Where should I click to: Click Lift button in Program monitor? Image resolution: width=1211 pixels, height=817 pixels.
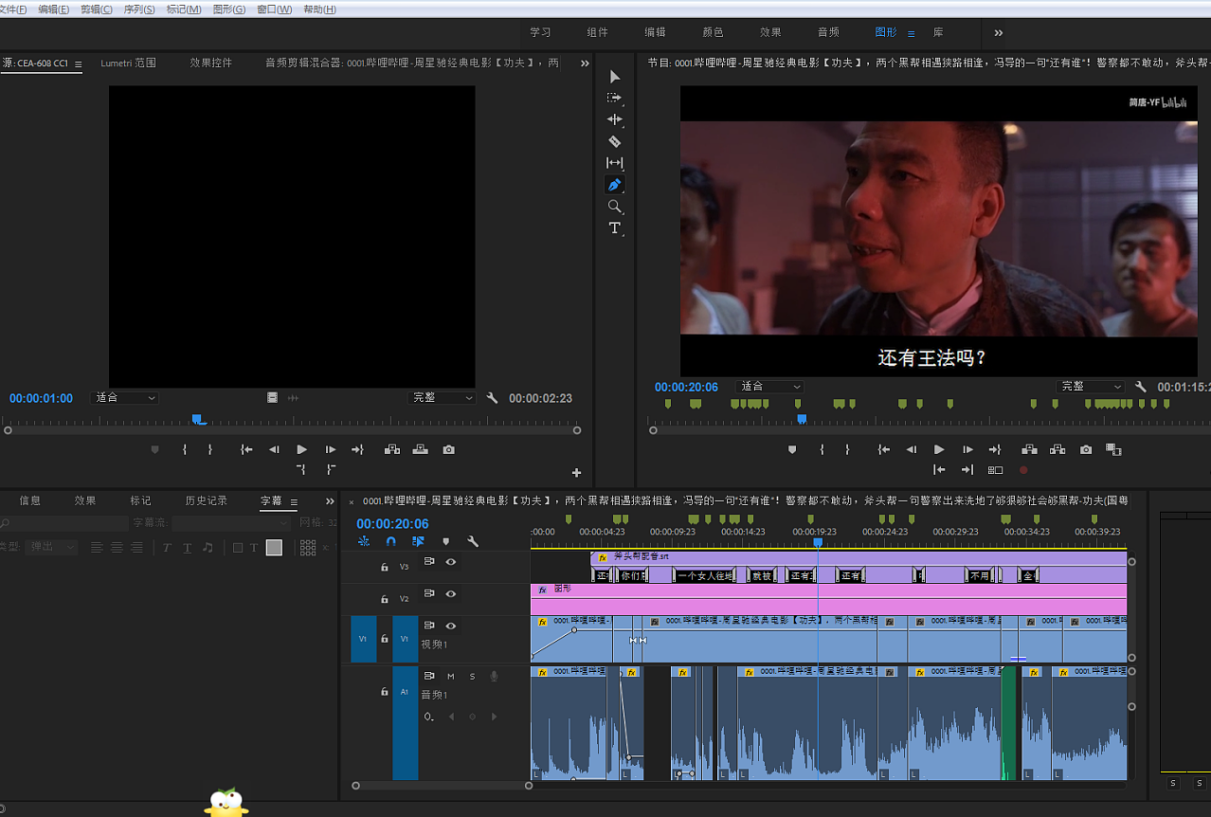click(1029, 450)
